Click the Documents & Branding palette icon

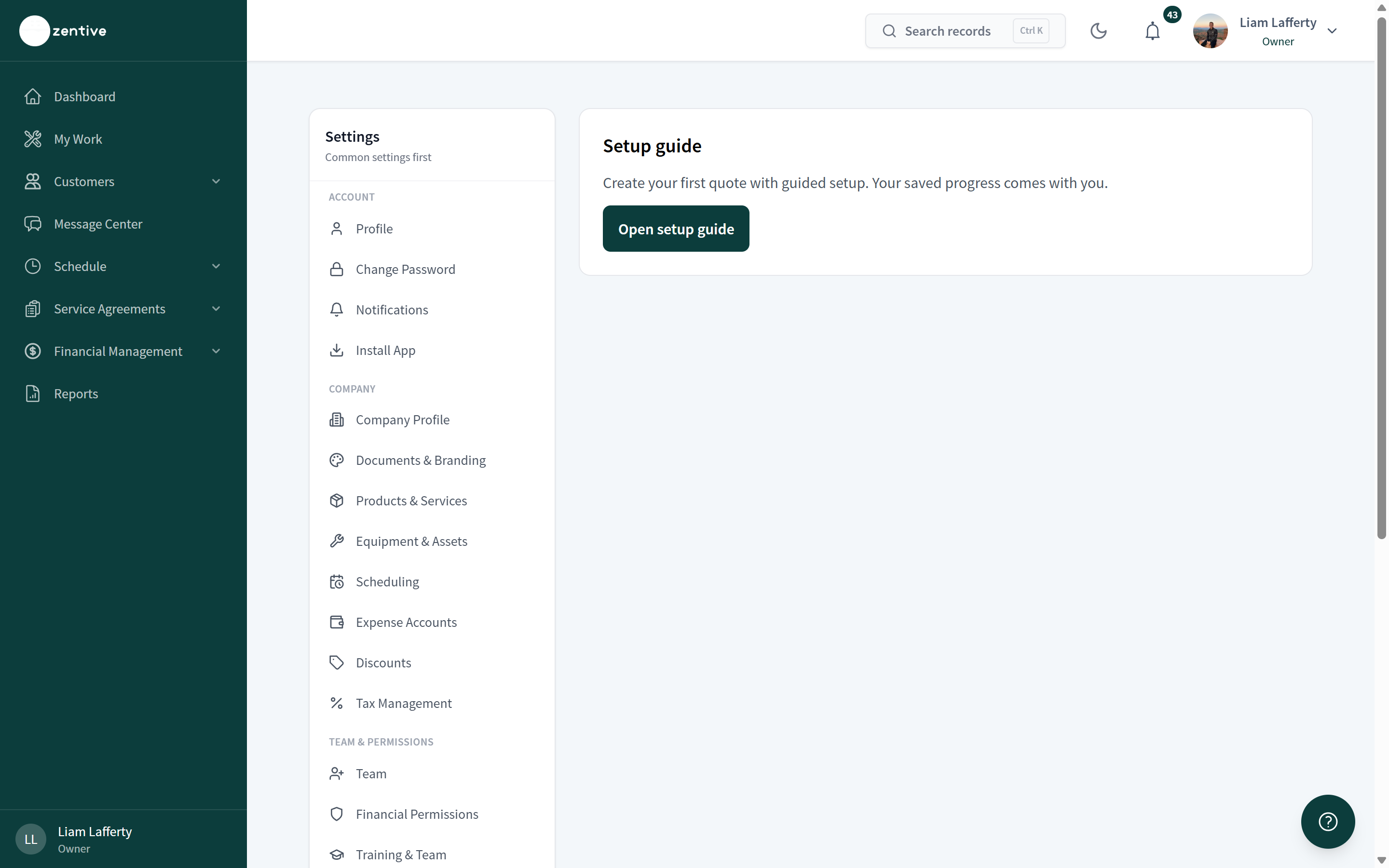337,461
